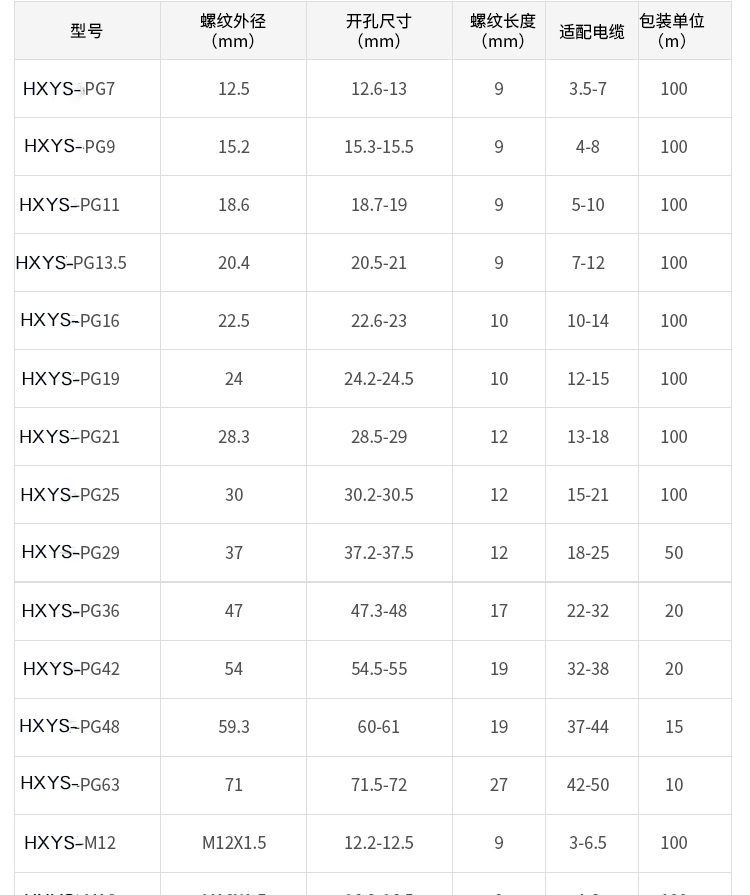Click the 50 packaging value for PG29

(x=674, y=553)
